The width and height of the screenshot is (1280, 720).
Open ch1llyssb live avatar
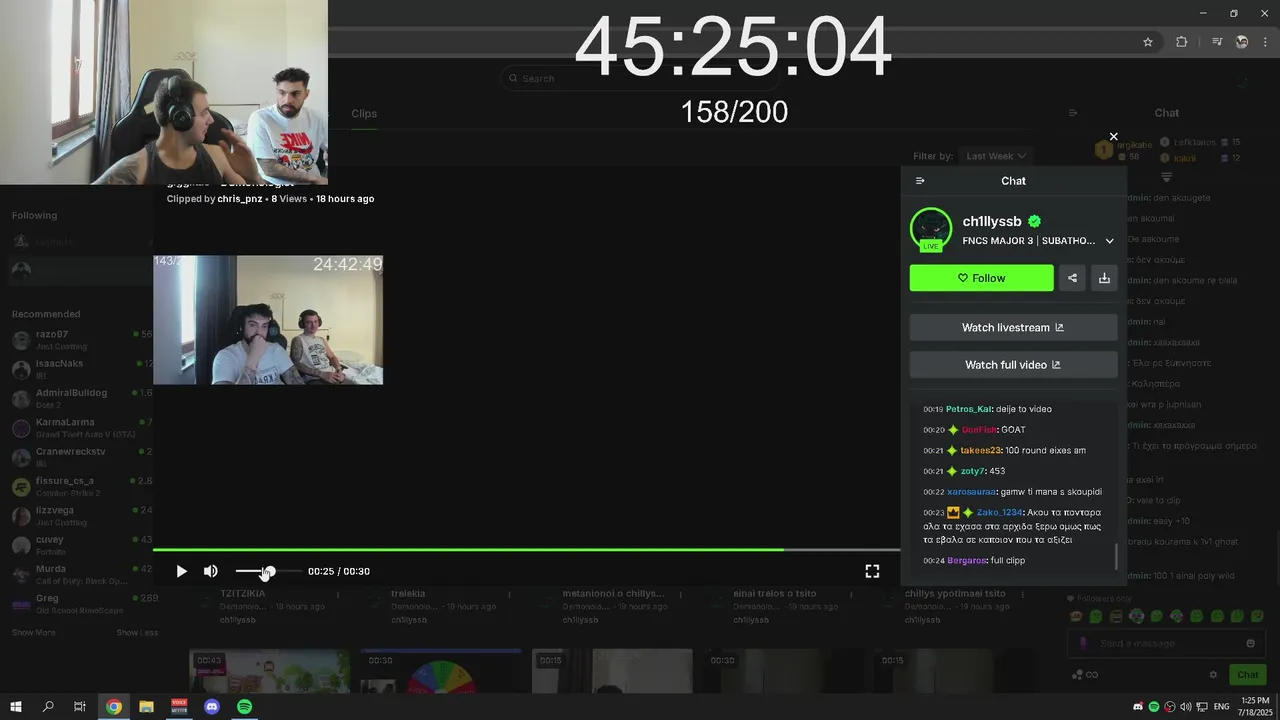(x=931, y=229)
